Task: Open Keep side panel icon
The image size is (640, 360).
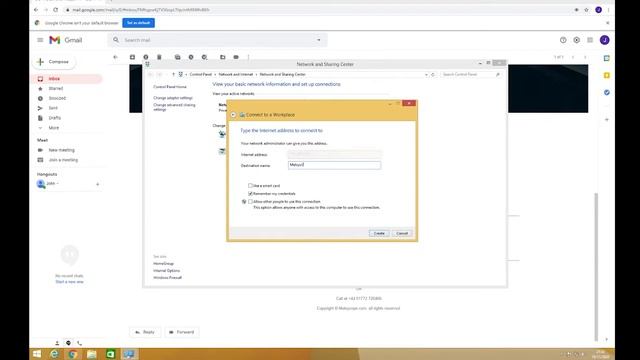Action: coord(607,76)
